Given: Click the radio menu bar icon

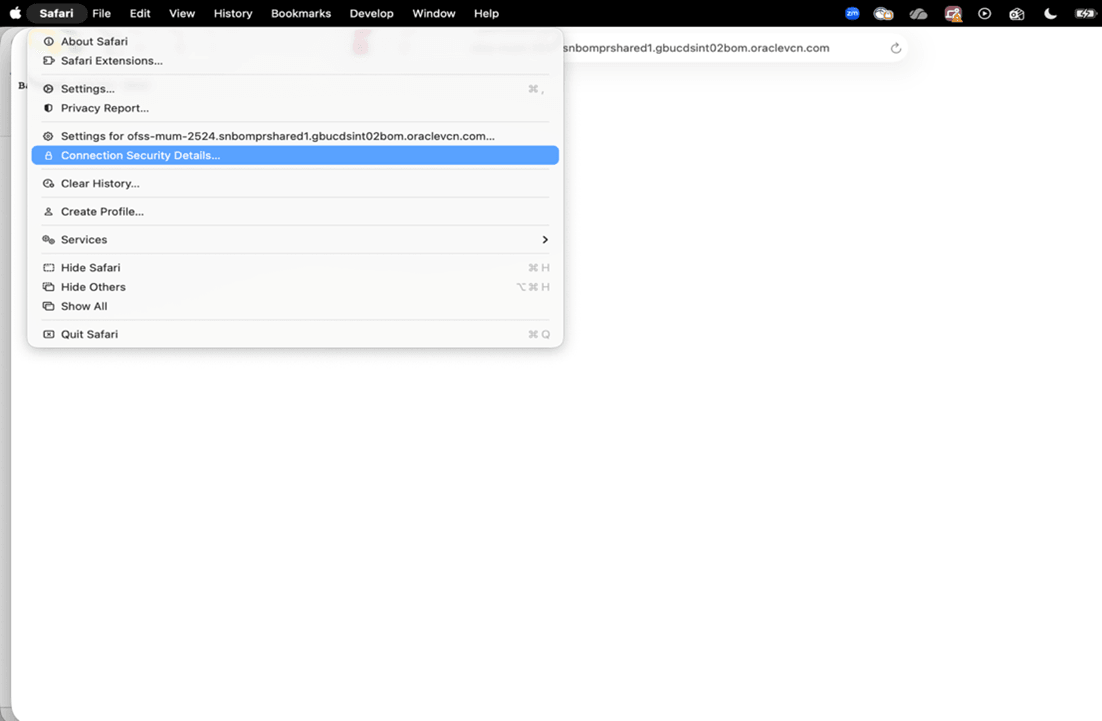Looking at the screenshot, I should [1017, 13].
